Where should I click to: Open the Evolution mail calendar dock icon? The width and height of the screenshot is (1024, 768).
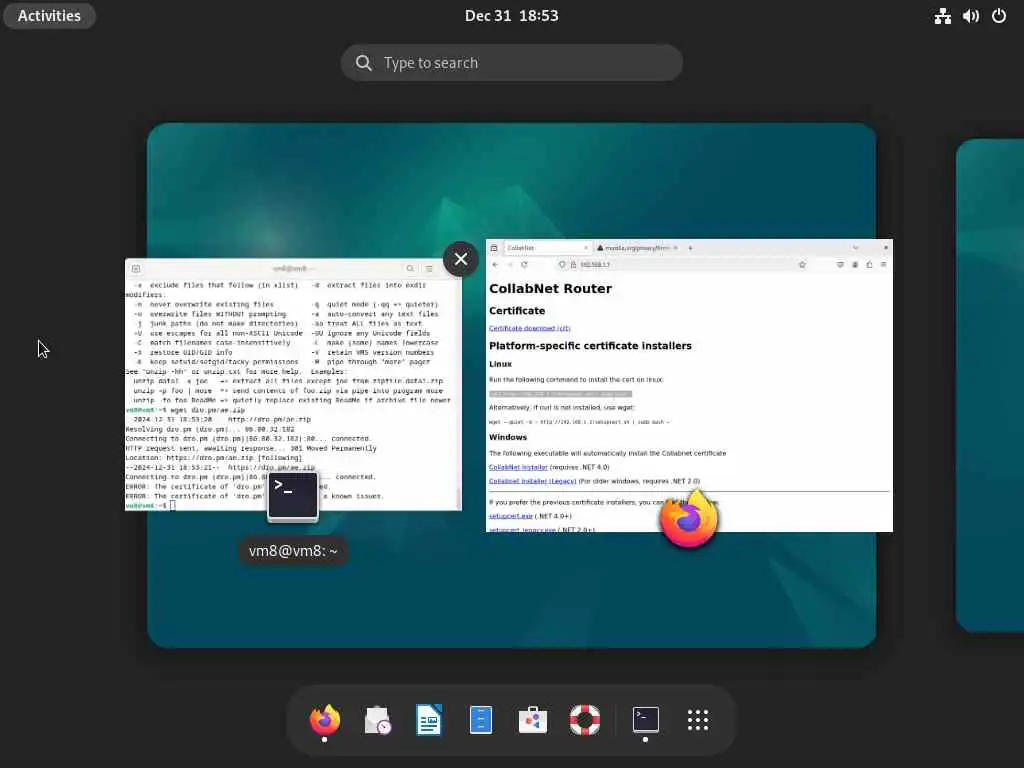click(x=377, y=720)
